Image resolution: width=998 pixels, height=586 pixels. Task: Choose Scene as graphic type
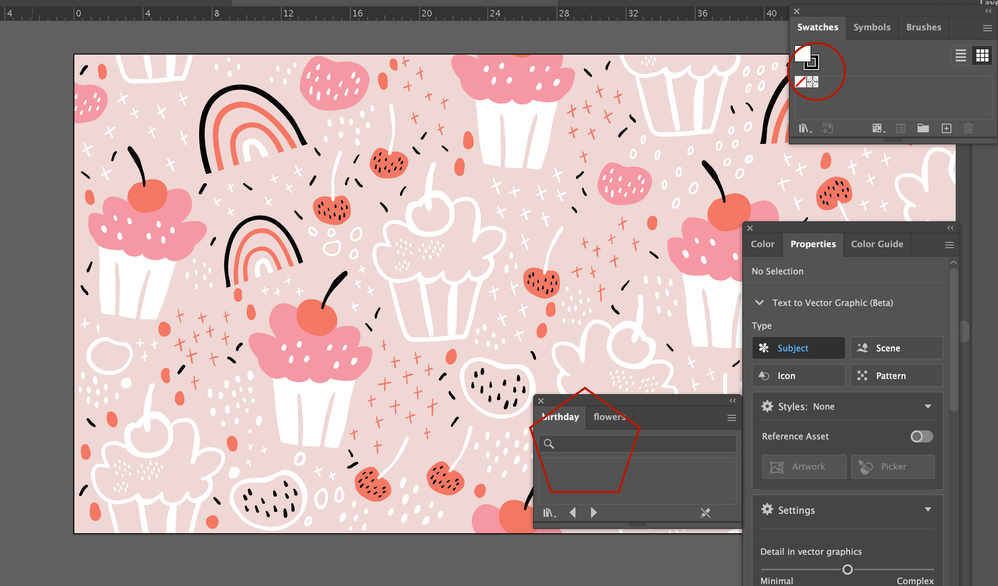(x=896, y=348)
